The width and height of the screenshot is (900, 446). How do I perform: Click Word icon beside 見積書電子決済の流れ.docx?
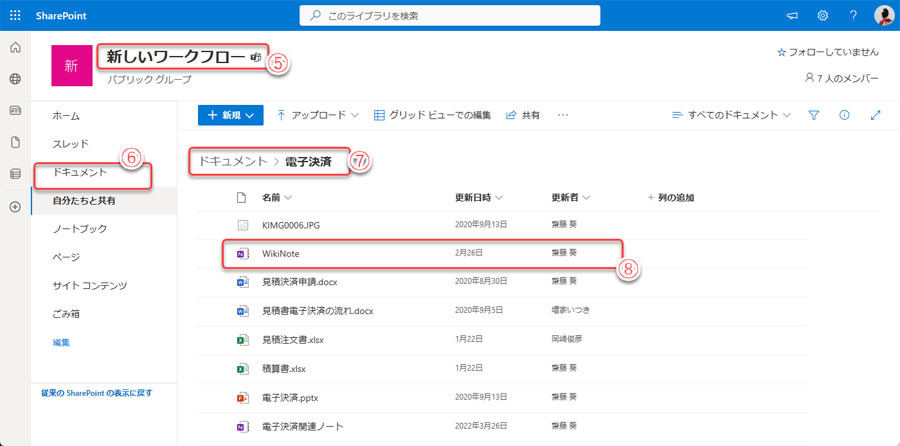coord(242,311)
